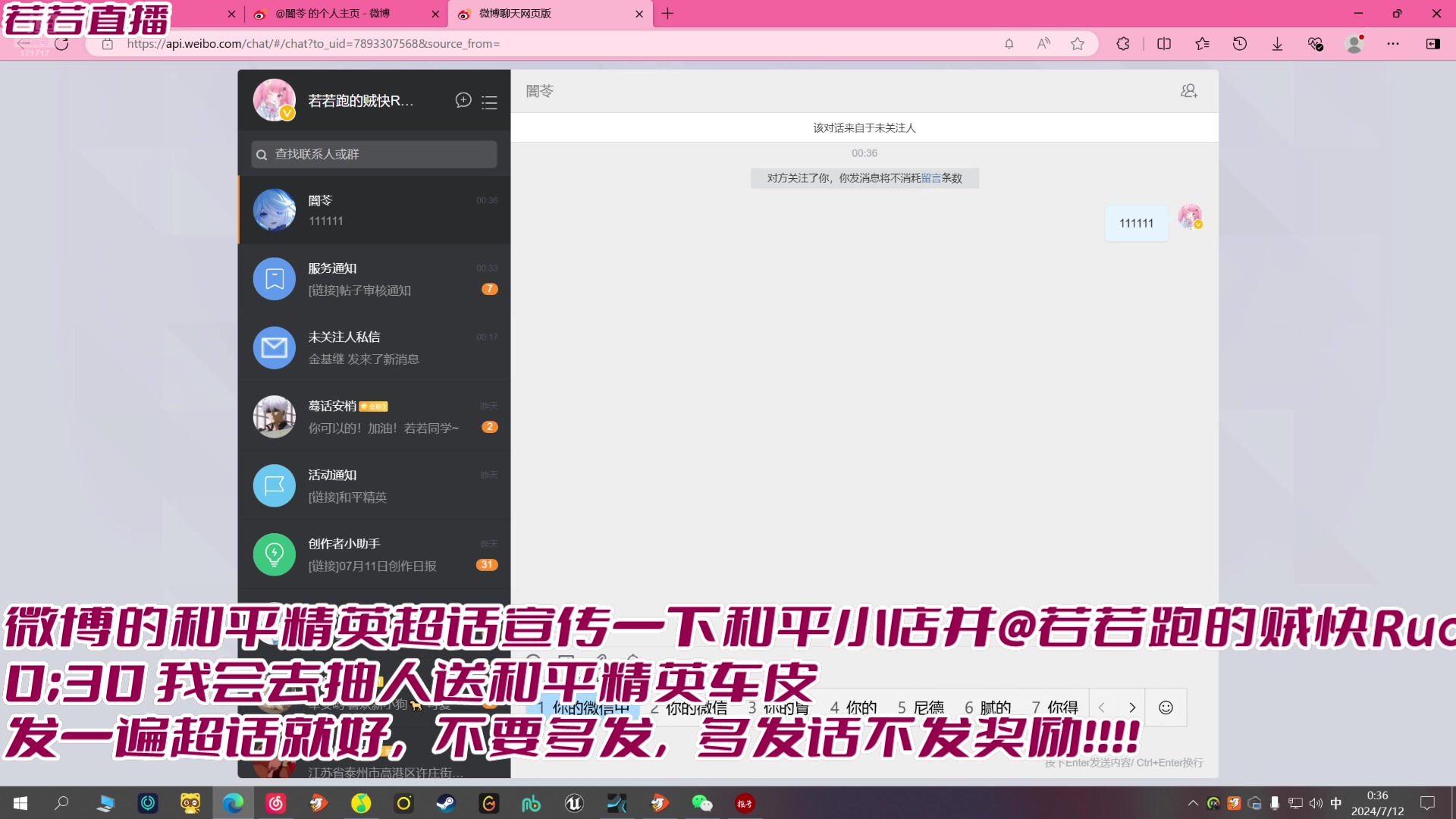Select IME candidate 7 你得
This screenshot has width=1456, height=819.
click(x=1055, y=708)
